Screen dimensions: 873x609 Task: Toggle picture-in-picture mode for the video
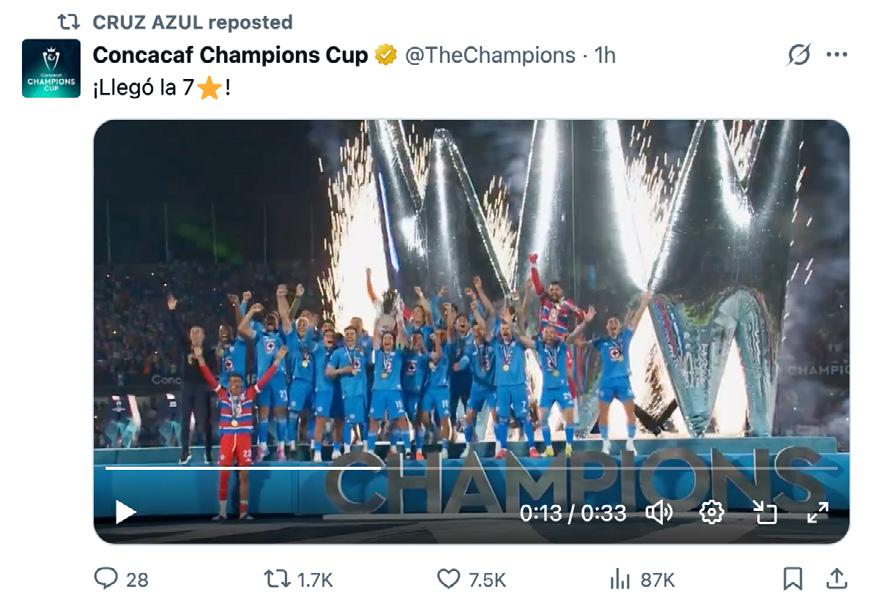pos(765,513)
